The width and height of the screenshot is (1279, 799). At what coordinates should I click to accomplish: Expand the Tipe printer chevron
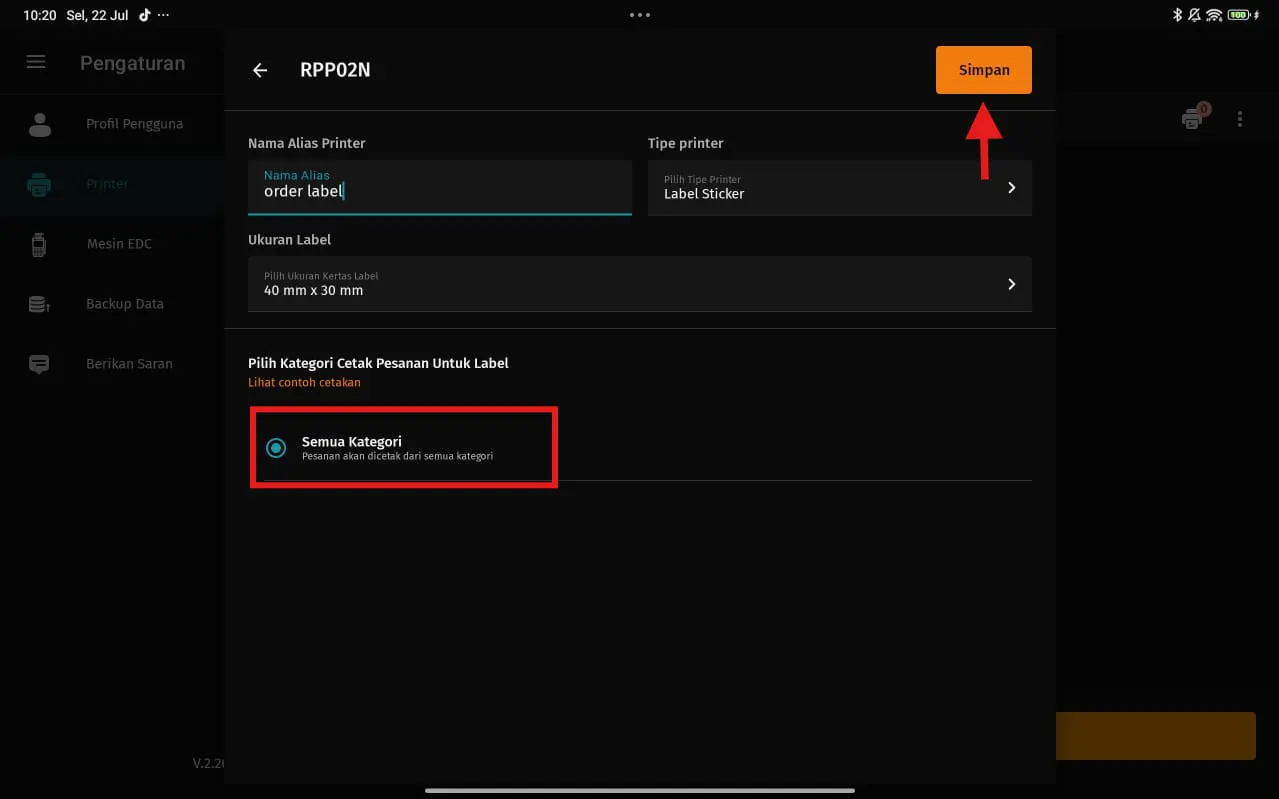pyautogui.click(x=1011, y=188)
